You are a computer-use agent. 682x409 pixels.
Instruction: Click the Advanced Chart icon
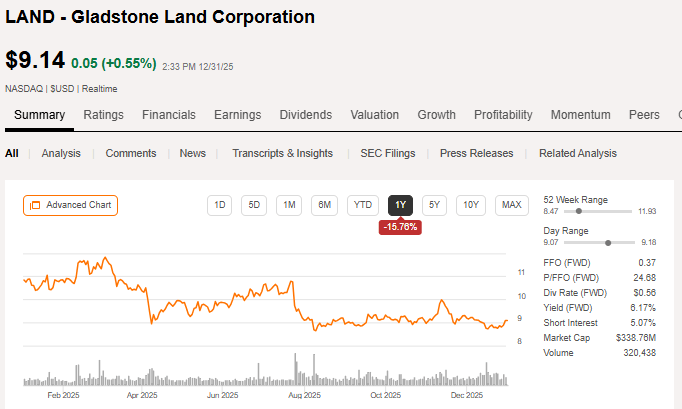[35, 205]
